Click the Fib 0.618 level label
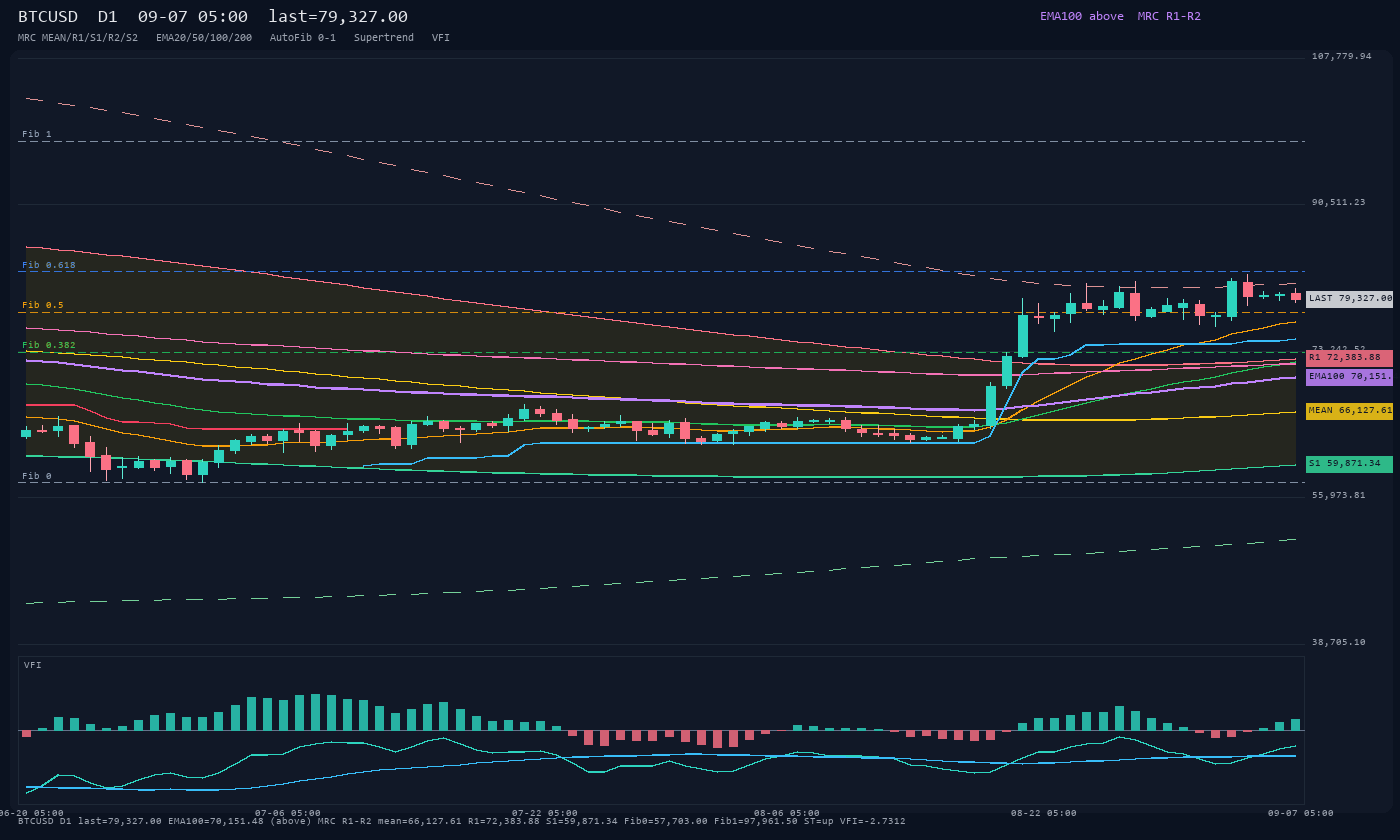This screenshot has width=1400, height=840. [49, 265]
